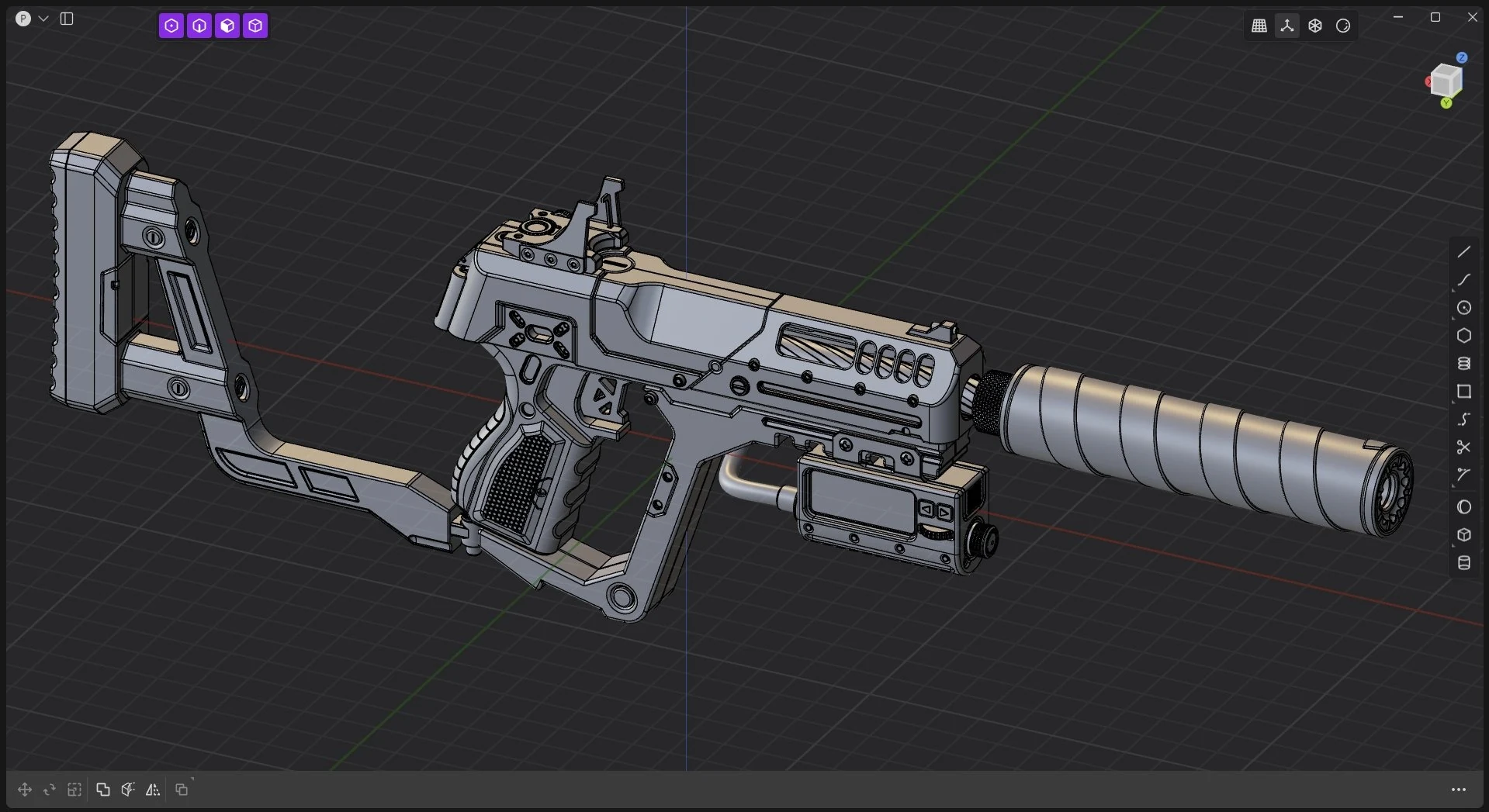The width and height of the screenshot is (1489, 812).
Task: Expand the dropdown arrow beside the app logo
Action: point(43,19)
